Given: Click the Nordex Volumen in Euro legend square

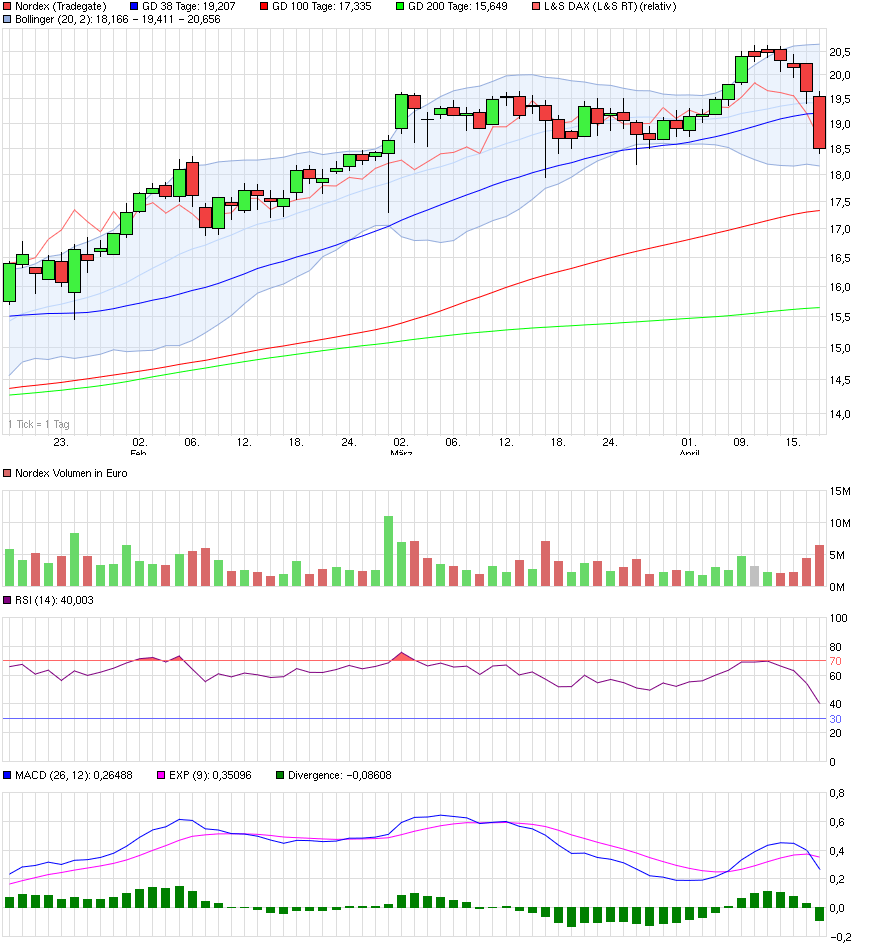Looking at the screenshot, I should pos(9,473).
